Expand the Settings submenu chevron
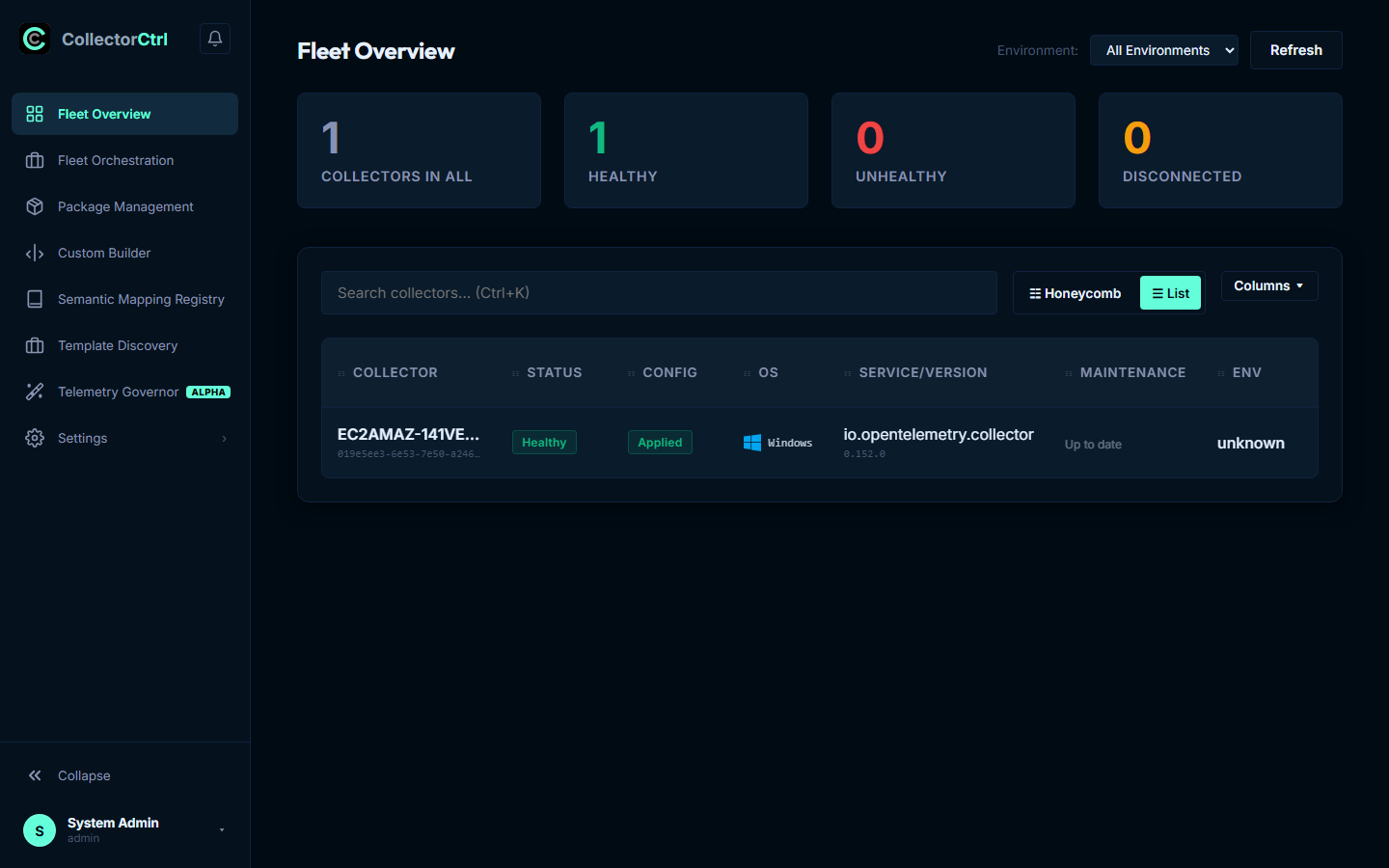Screen dimensions: 1389x868 point(225,439)
